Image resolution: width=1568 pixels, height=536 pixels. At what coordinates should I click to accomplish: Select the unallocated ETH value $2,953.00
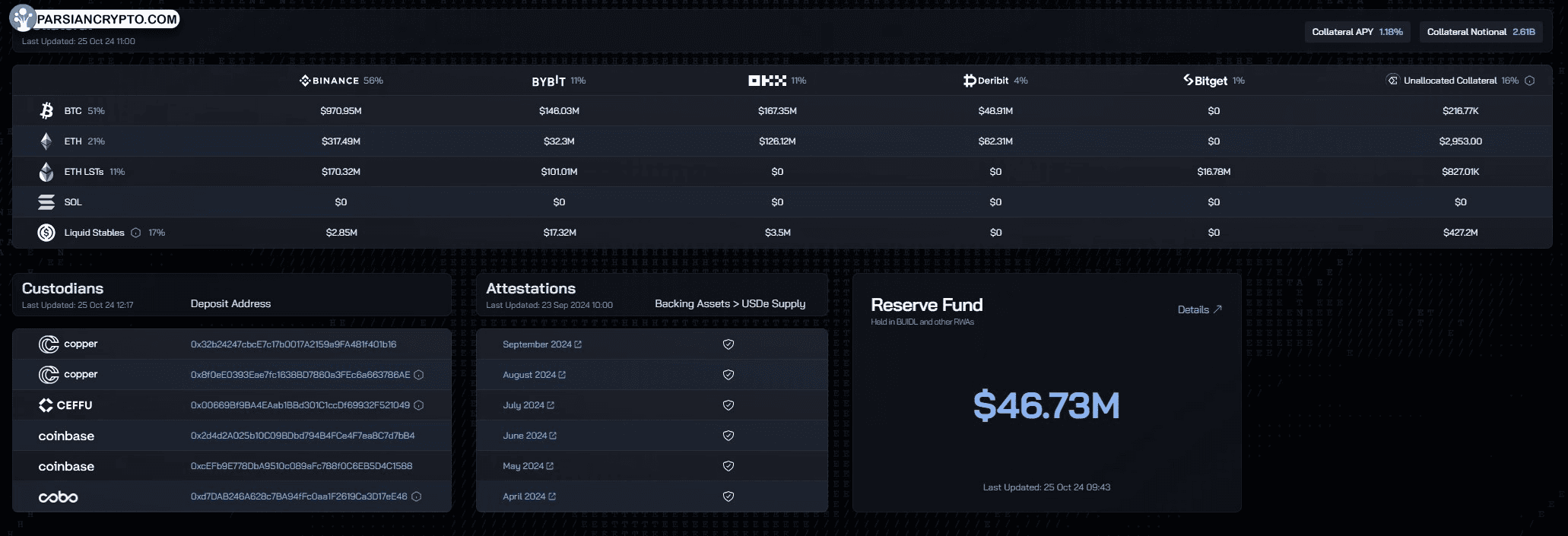point(1460,141)
